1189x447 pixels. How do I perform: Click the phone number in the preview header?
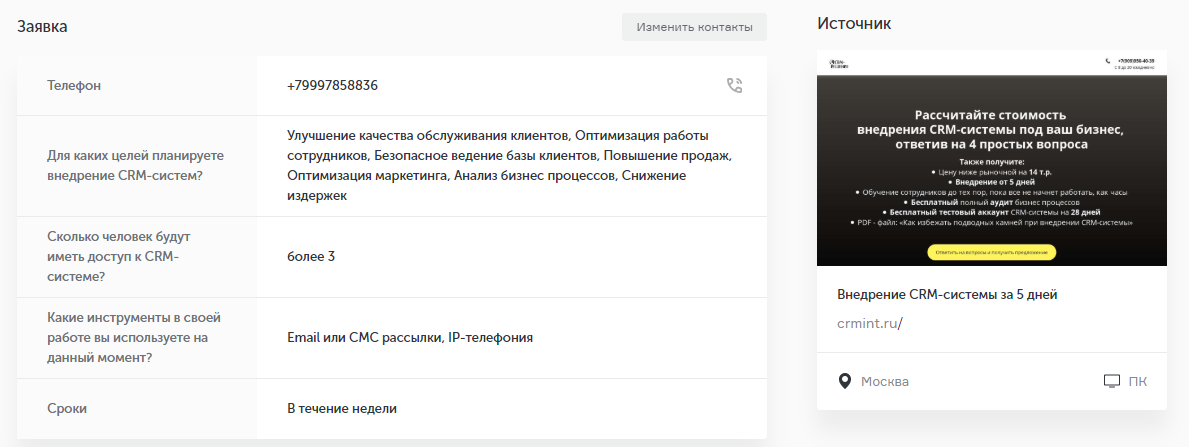coord(1135,61)
